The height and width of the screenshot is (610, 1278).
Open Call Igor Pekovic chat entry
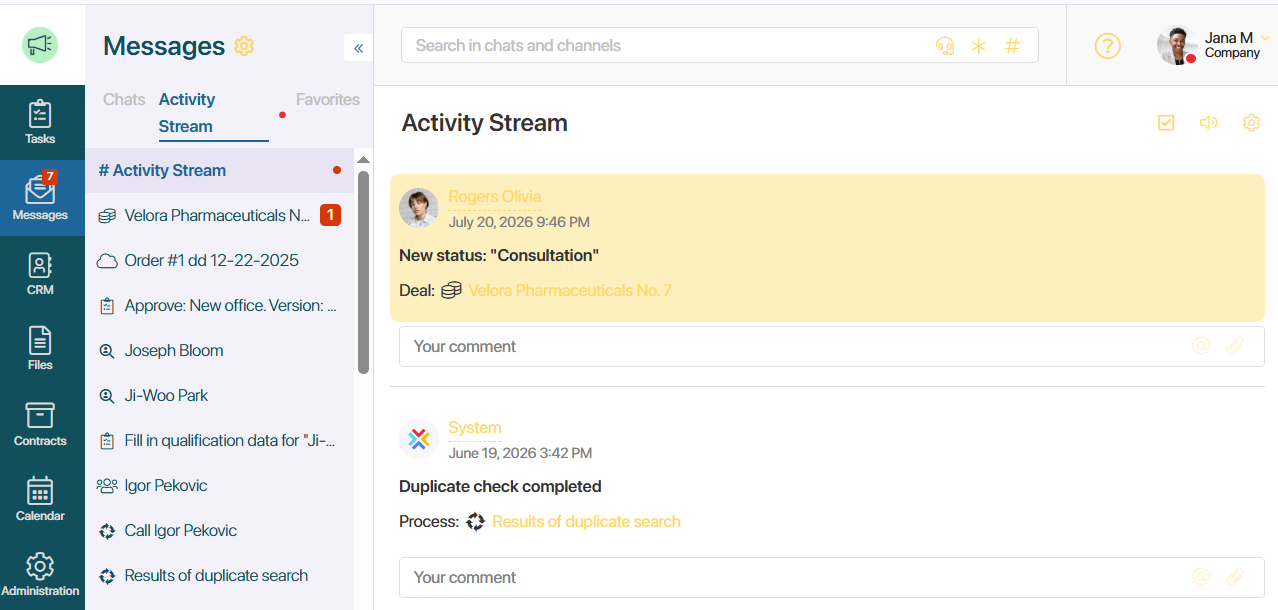[x=219, y=531]
